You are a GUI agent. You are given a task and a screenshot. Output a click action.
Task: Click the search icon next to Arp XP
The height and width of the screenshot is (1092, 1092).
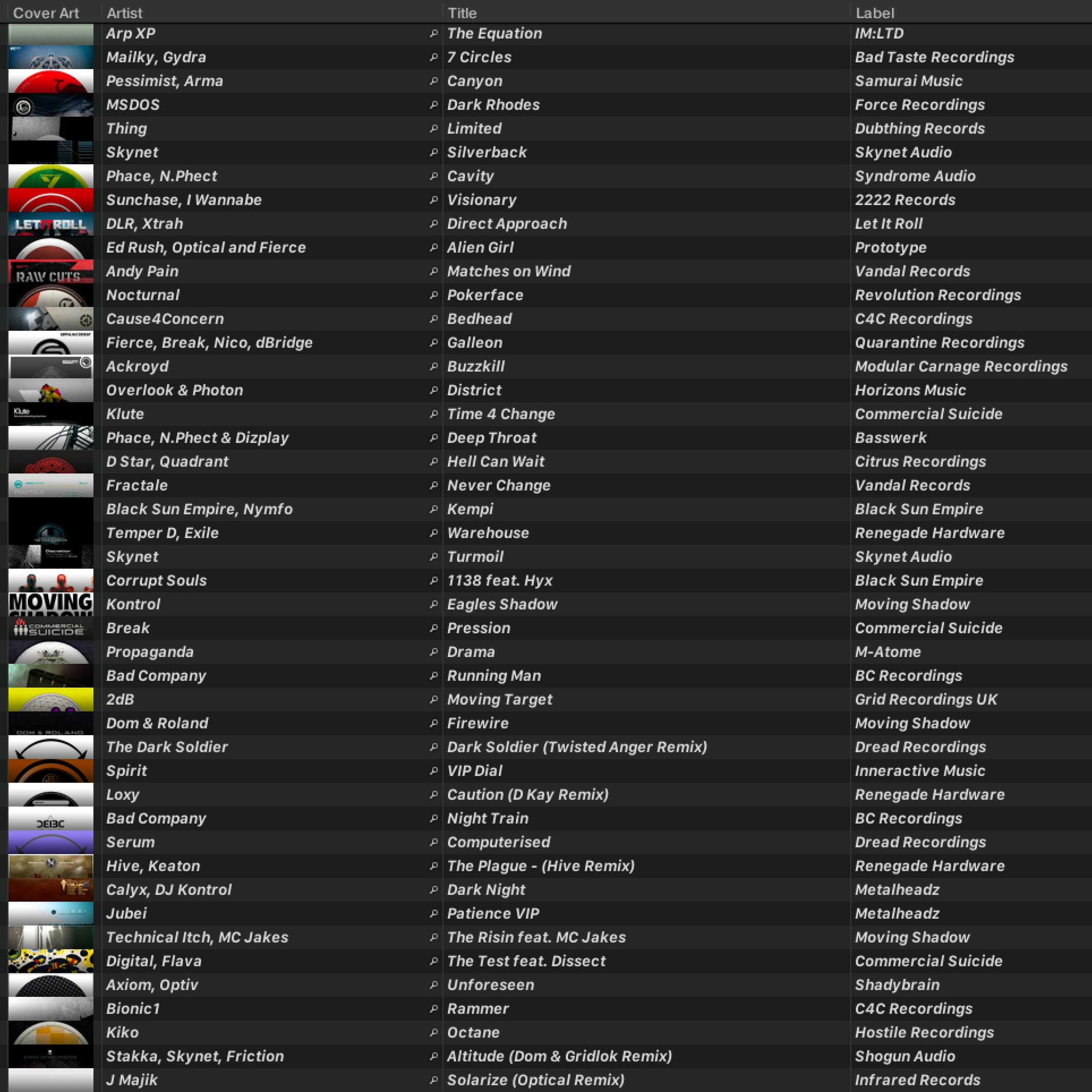(434, 34)
